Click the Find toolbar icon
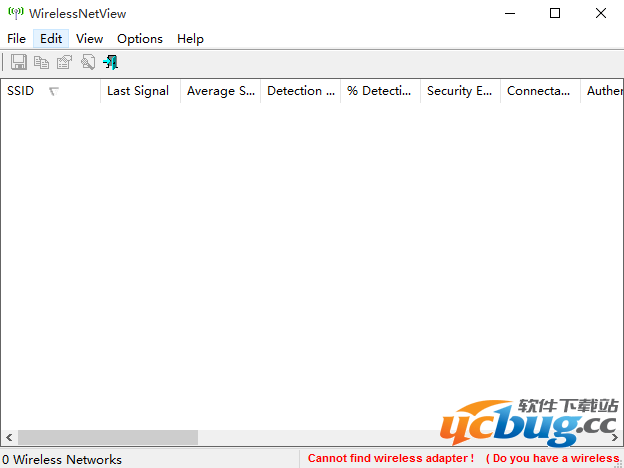This screenshot has width=624, height=468. (x=88, y=62)
